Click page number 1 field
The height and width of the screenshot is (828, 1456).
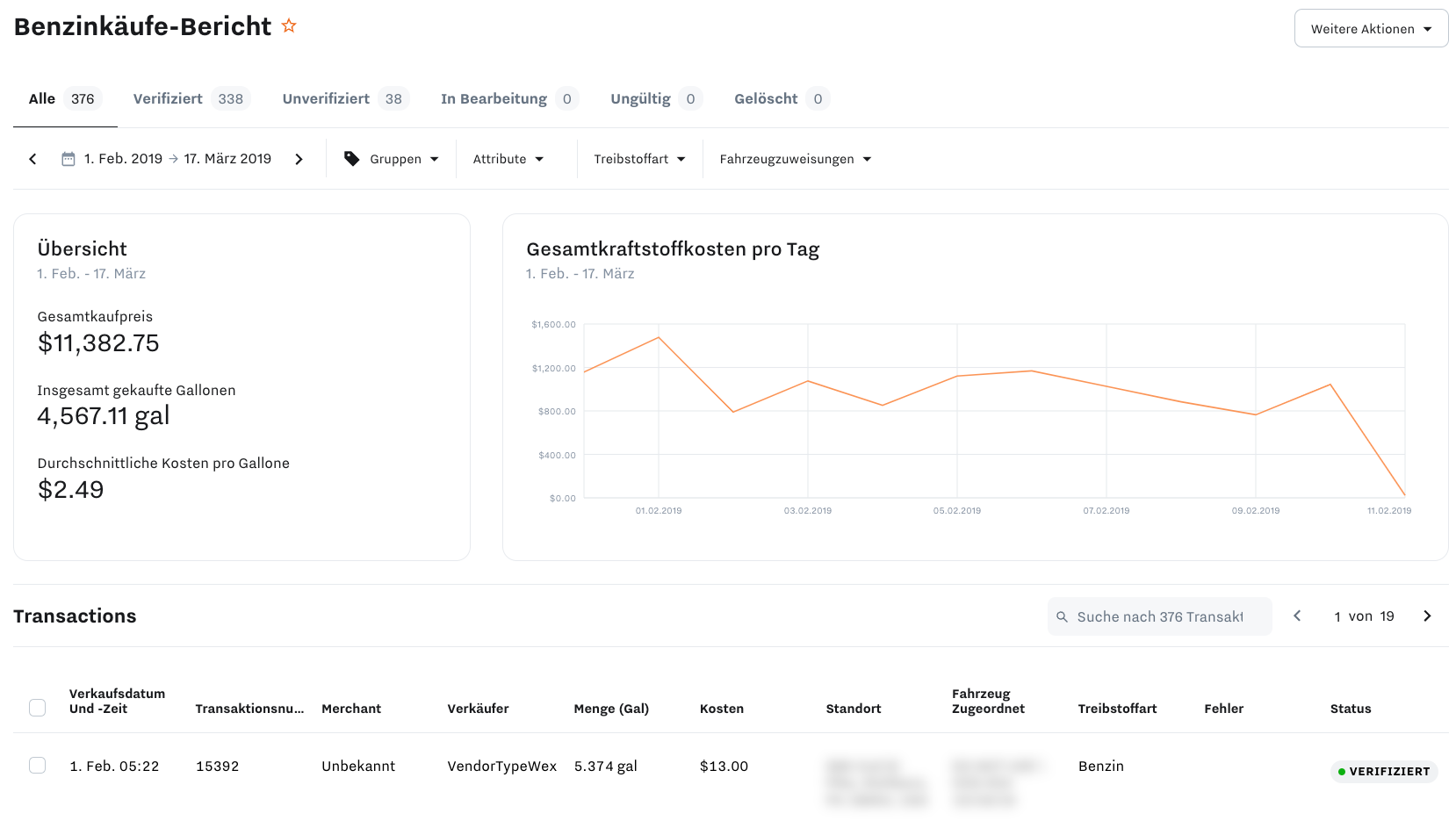pos(1337,616)
